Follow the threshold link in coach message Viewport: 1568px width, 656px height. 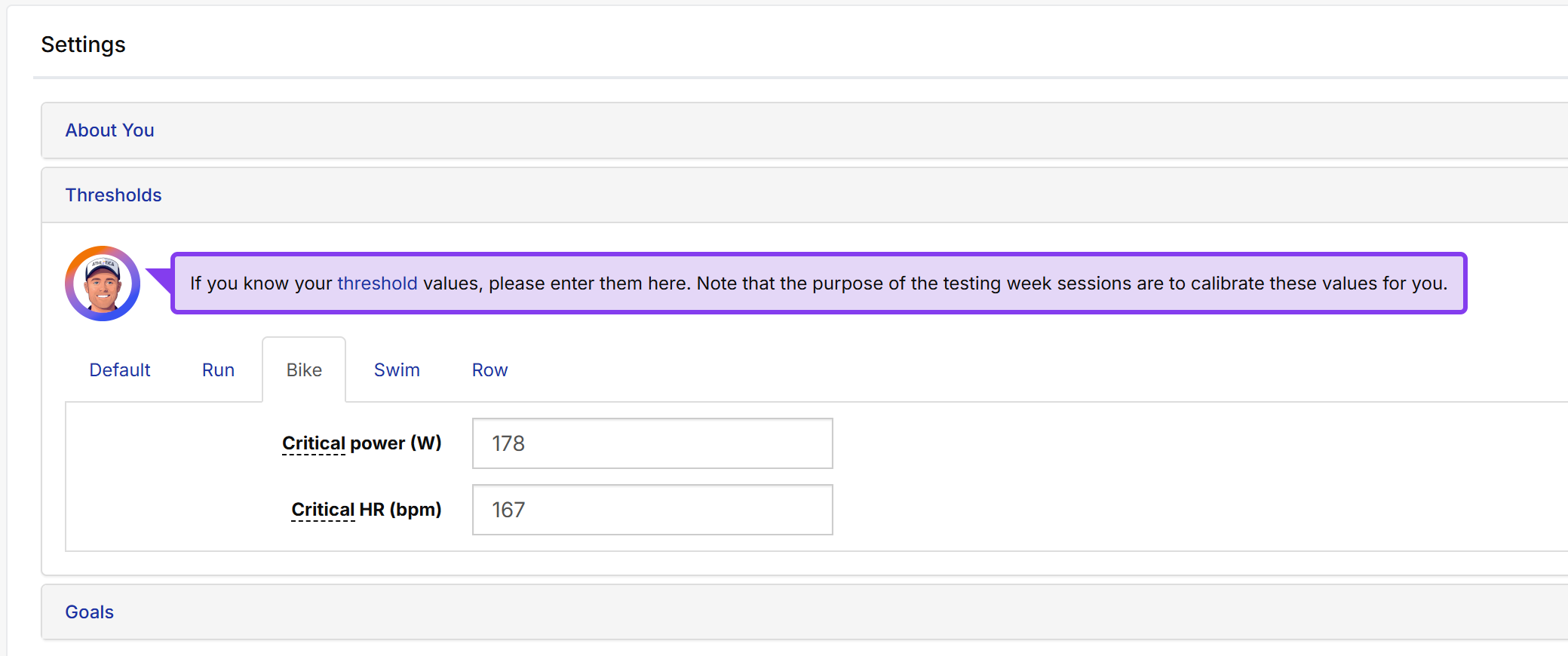coord(377,284)
